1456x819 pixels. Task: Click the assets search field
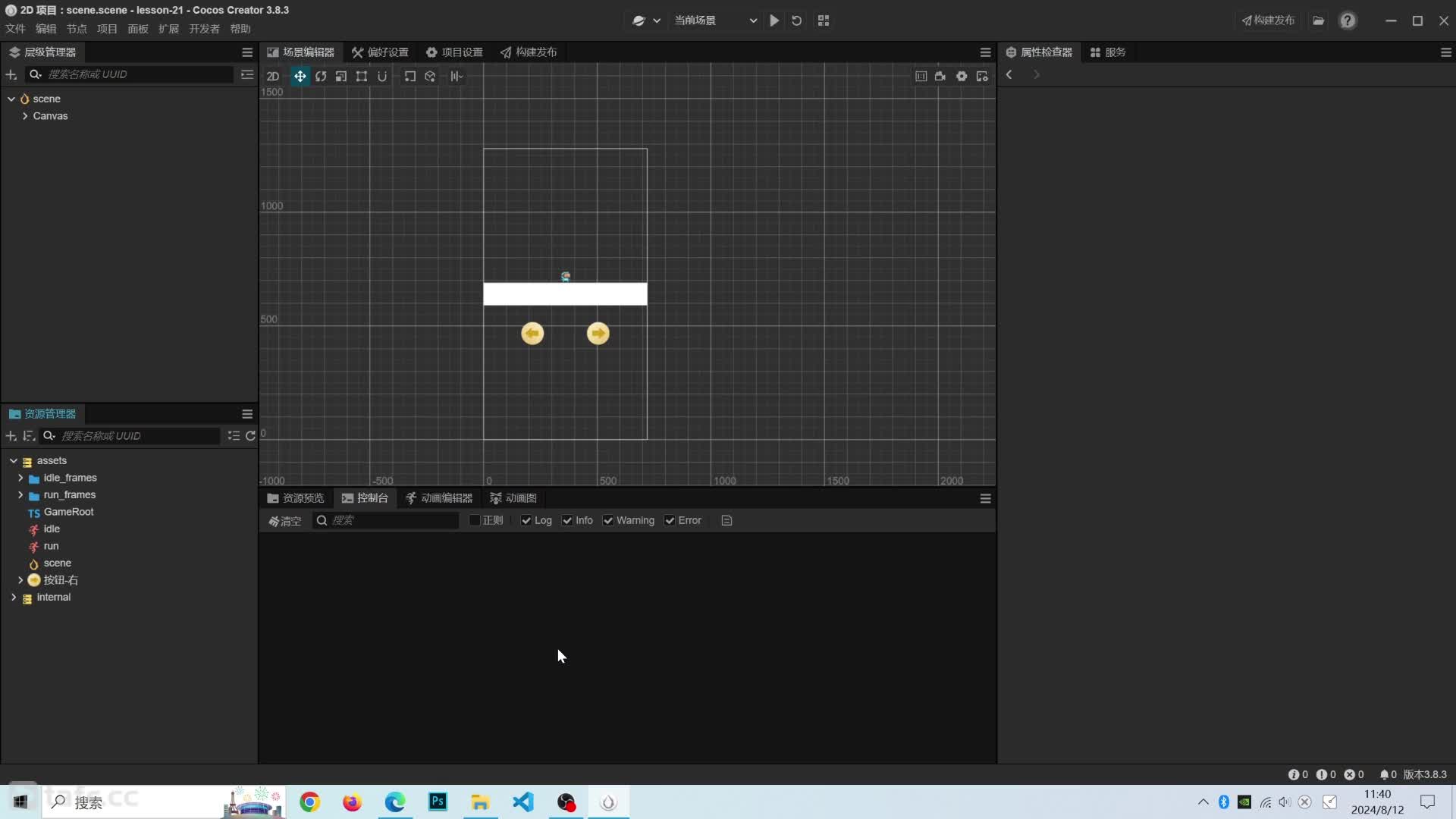click(130, 436)
